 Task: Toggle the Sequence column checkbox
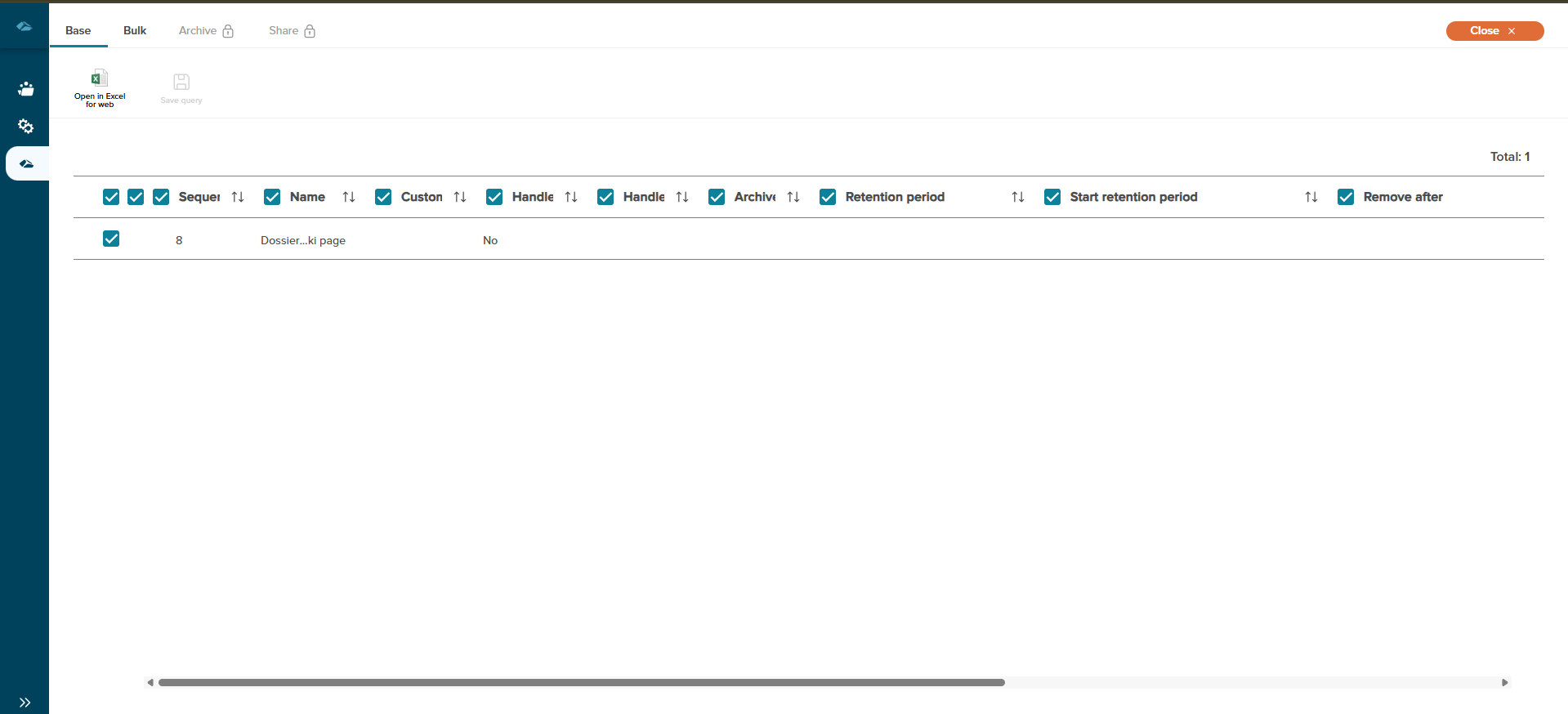coord(161,197)
